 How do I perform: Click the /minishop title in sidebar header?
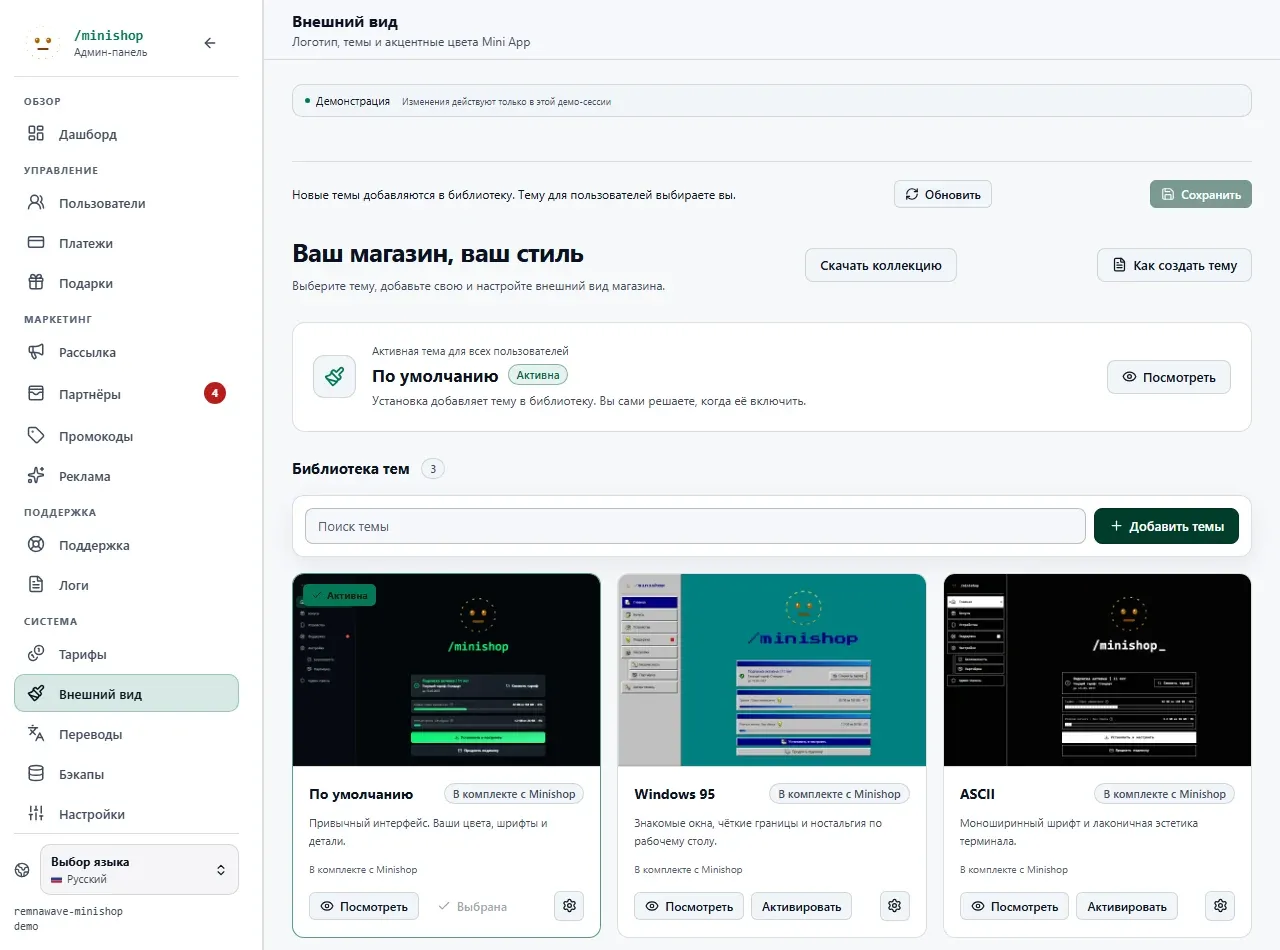(x=109, y=35)
